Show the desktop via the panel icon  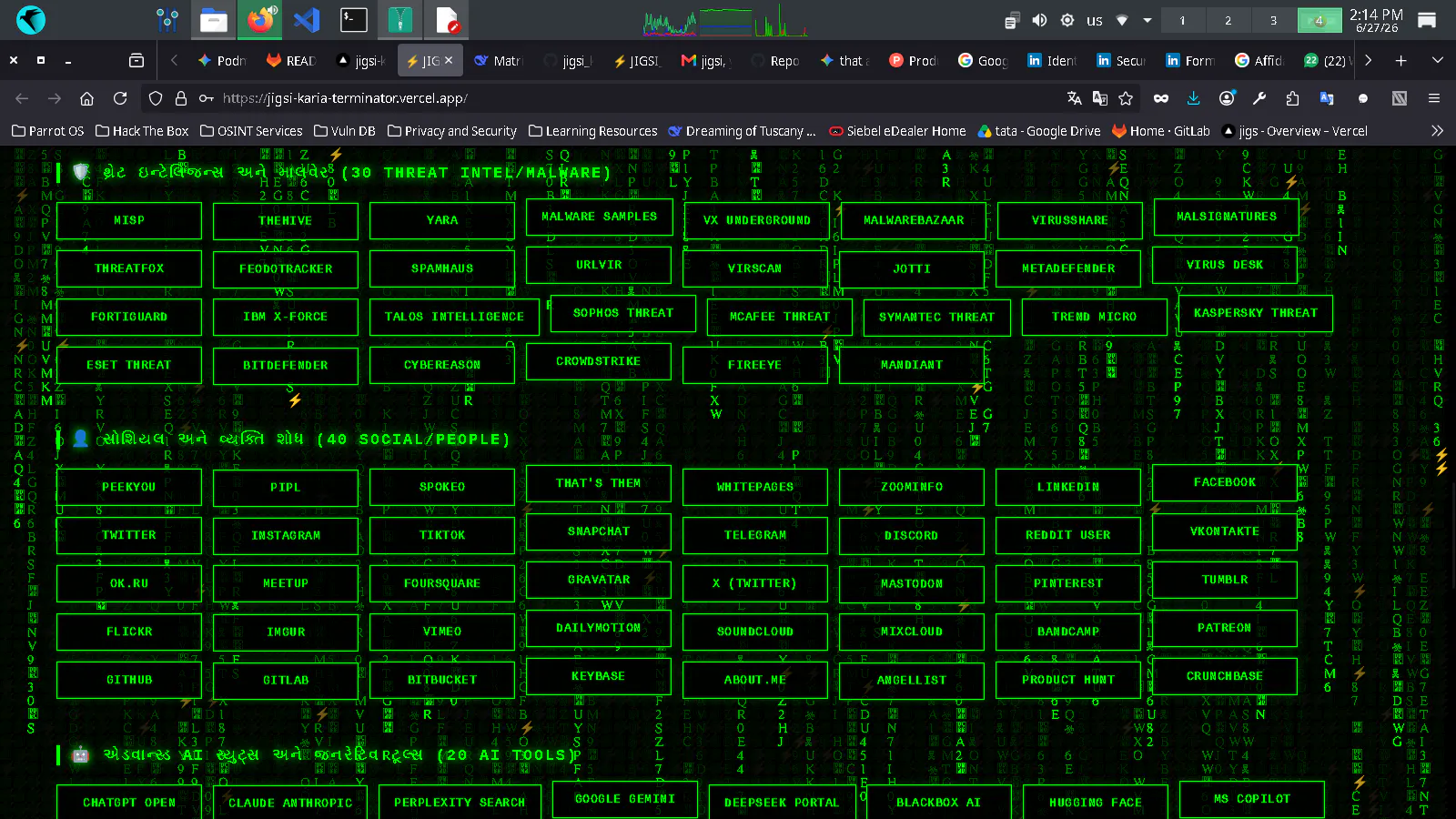pyautogui.click(x=1427, y=20)
